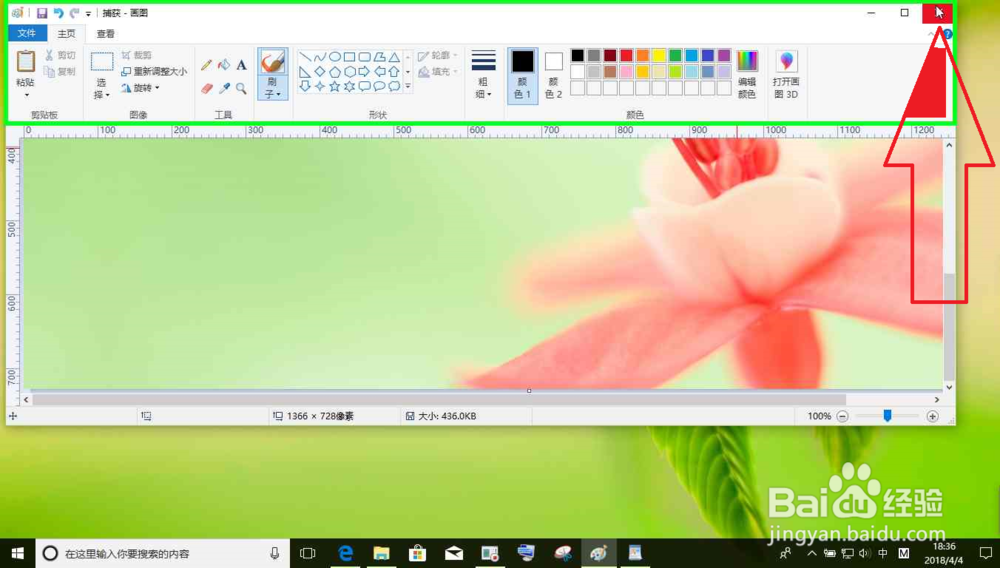This screenshot has height=568, width=1000.
Task: Click the Undo arrow in title bar
Action: pos(59,13)
